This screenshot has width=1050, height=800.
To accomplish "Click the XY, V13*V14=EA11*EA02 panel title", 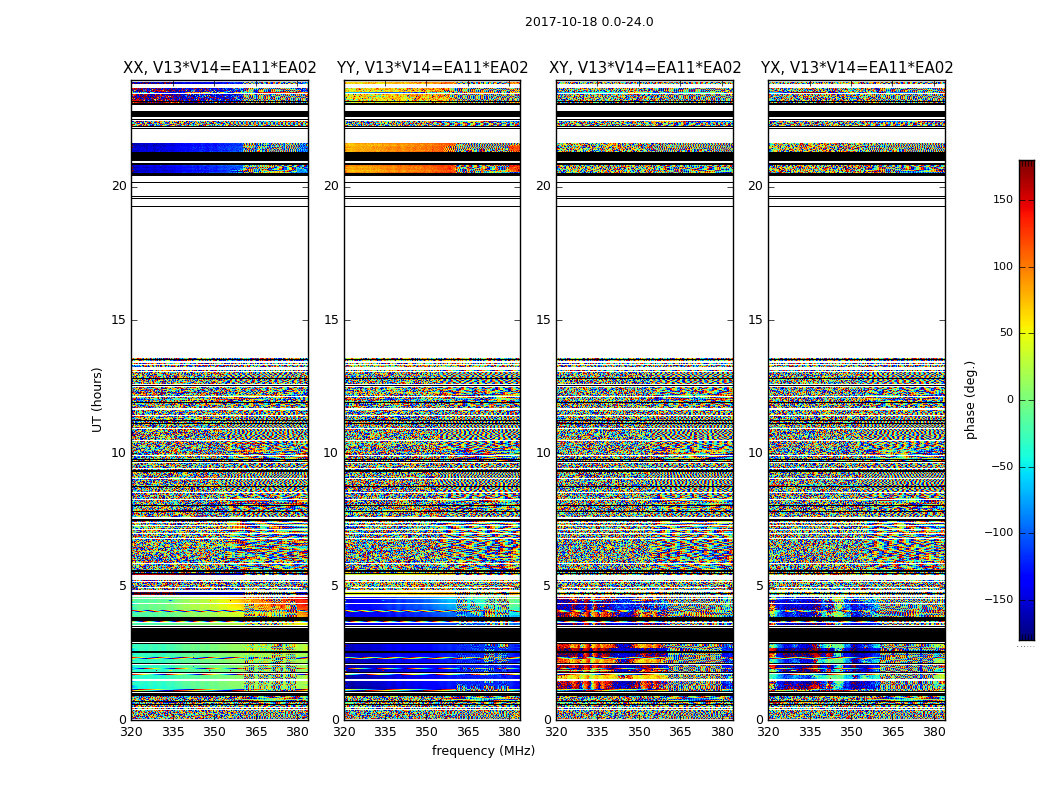I will pyautogui.click(x=645, y=68).
